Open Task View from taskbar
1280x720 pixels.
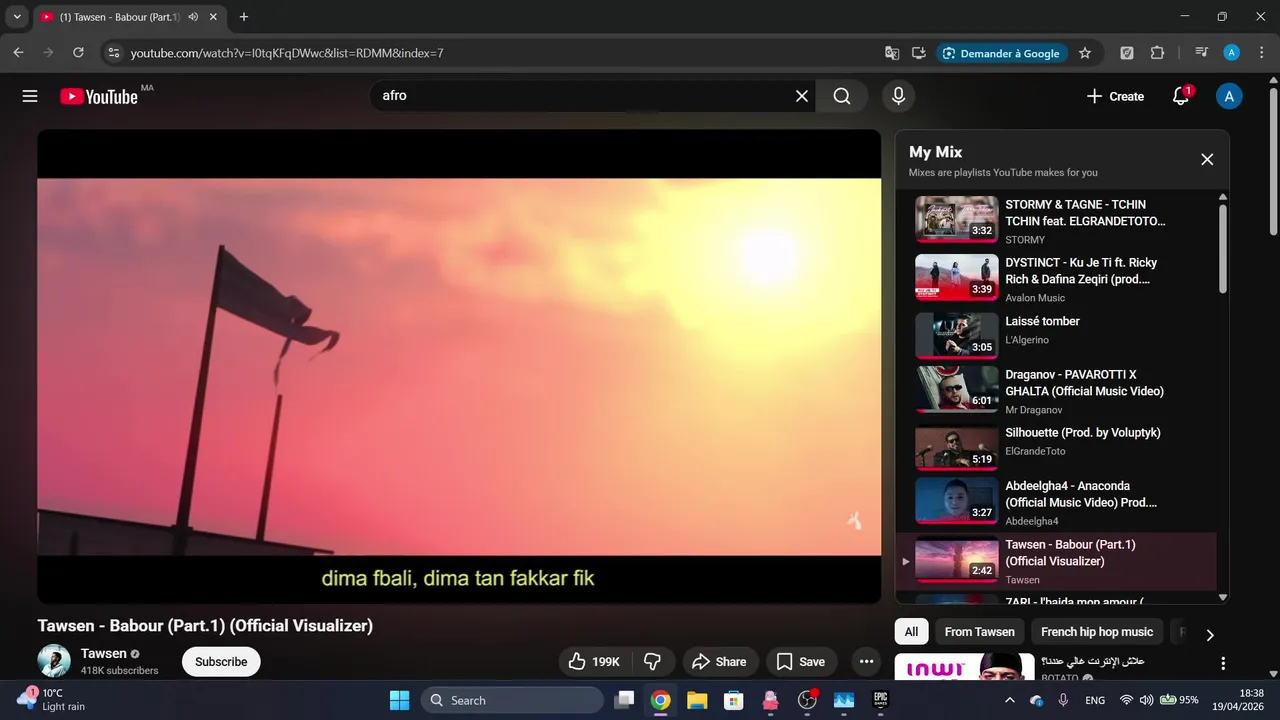coord(624,700)
